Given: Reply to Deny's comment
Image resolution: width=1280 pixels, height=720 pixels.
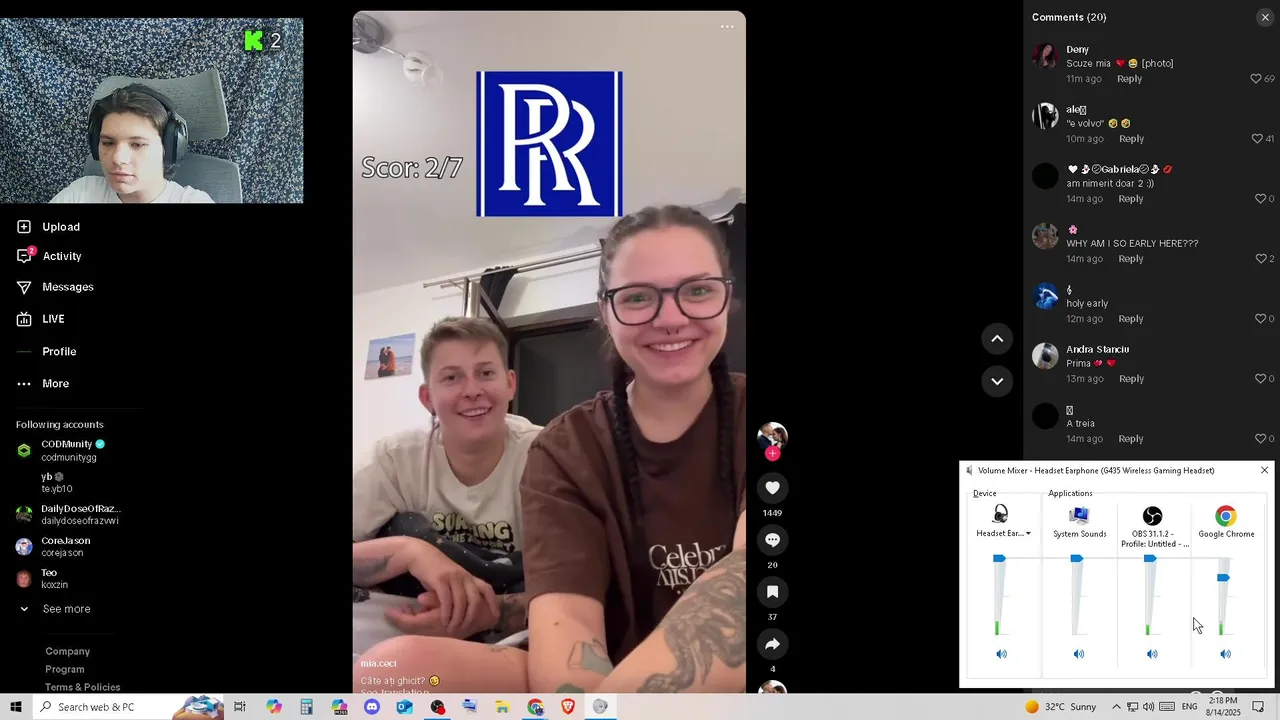Looking at the screenshot, I should click(1129, 79).
